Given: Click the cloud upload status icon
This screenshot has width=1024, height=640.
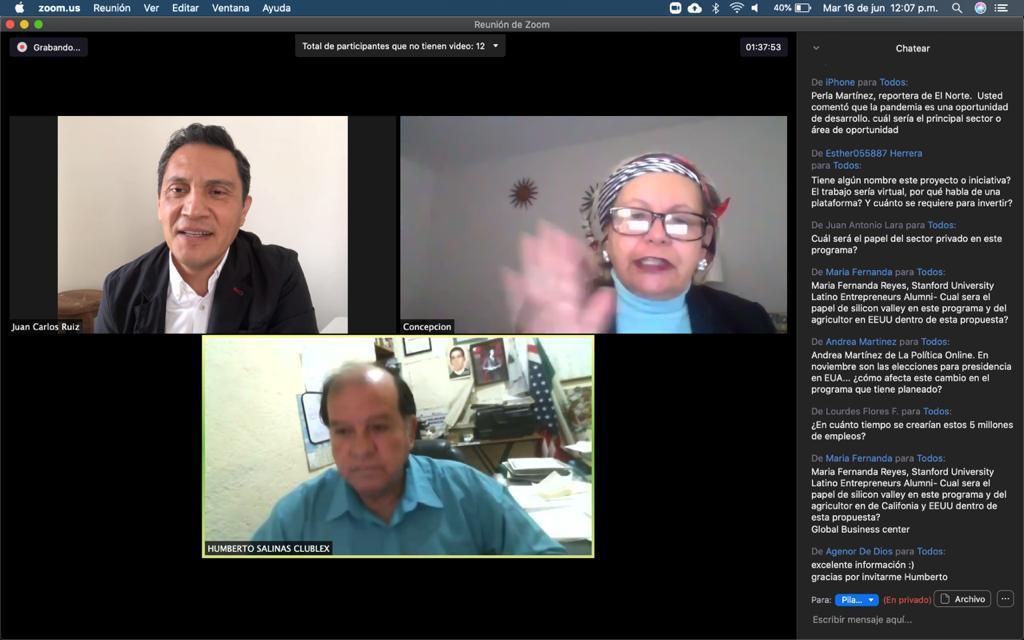Looking at the screenshot, I should tap(695, 8).
